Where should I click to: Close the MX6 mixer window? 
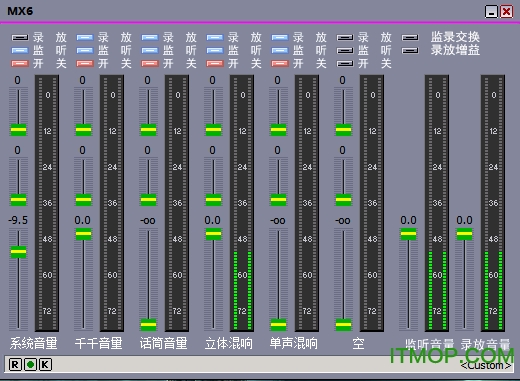pos(506,12)
